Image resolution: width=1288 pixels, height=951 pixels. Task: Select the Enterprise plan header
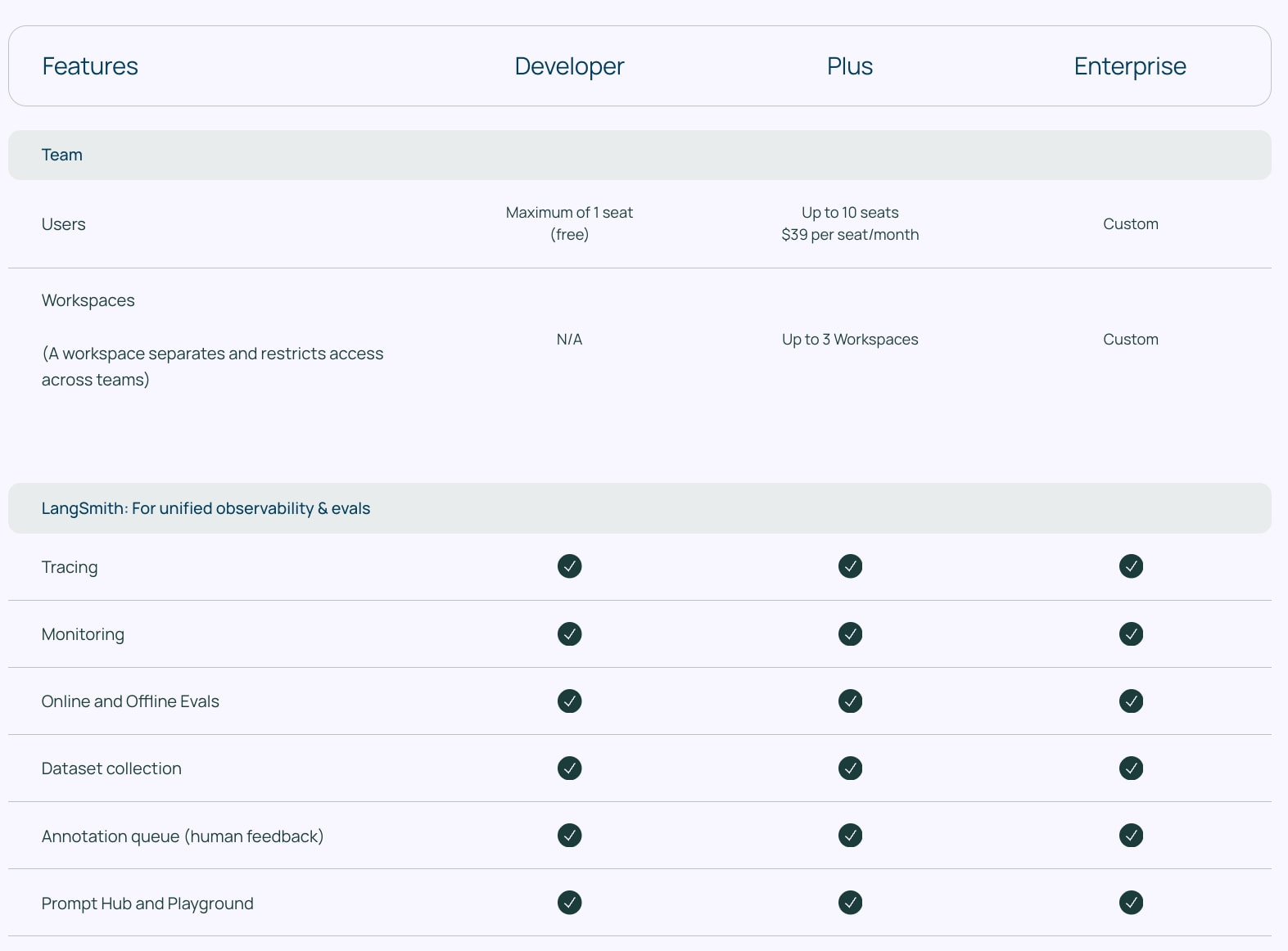click(1130, 66)
